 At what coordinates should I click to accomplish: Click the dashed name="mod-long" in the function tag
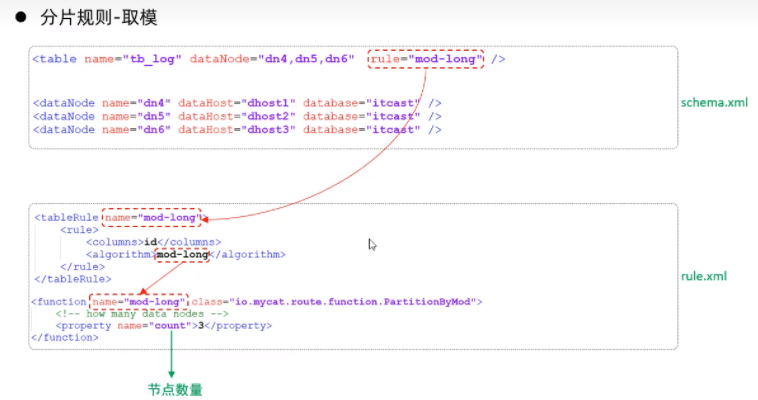pos(138,301)
